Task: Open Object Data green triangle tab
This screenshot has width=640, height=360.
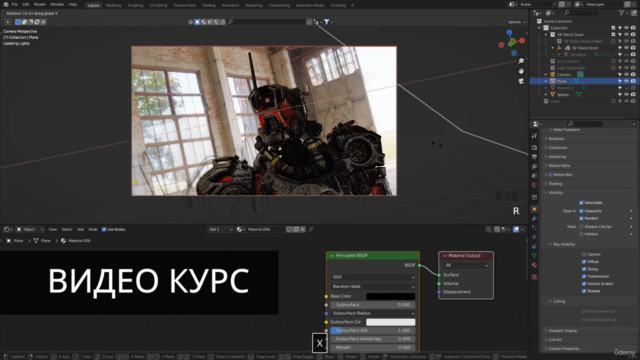Action: 534,256
